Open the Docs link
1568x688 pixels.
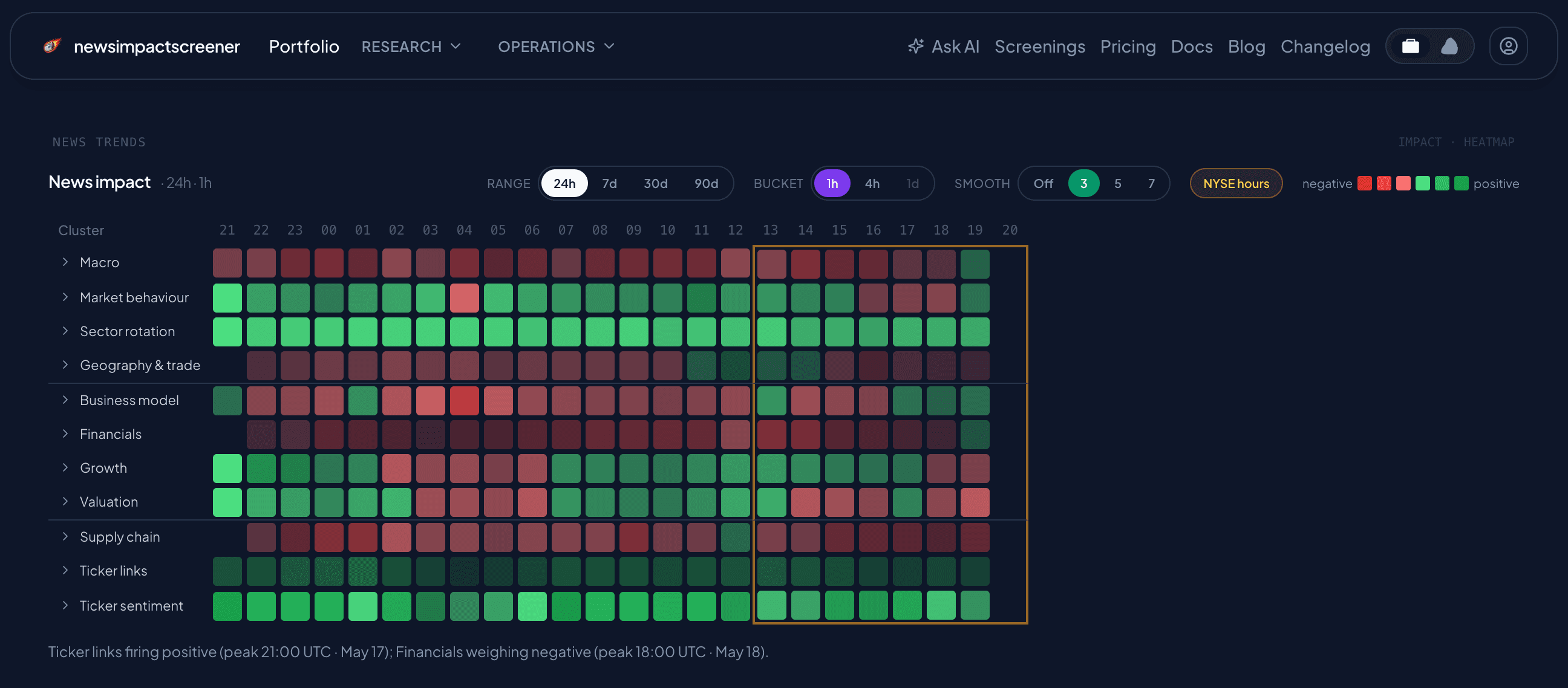click(1191, 46)
